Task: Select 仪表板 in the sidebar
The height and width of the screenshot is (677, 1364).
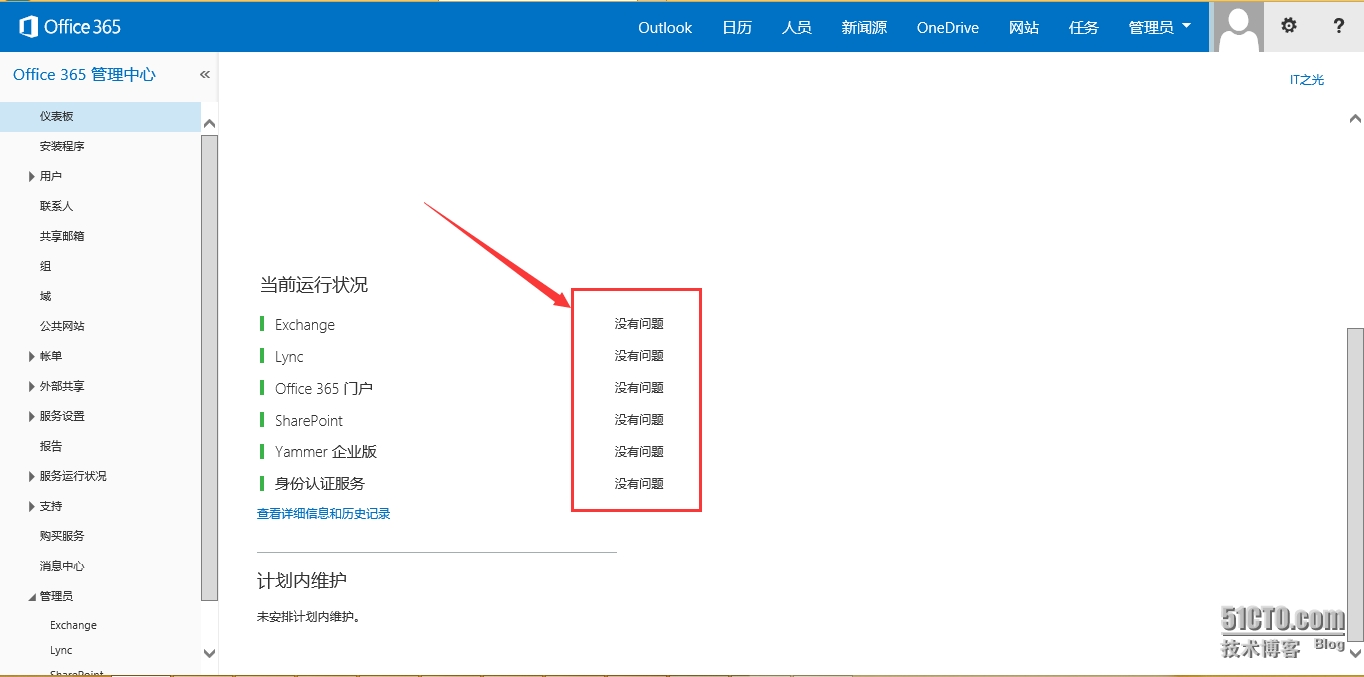Action: point(57,117)
